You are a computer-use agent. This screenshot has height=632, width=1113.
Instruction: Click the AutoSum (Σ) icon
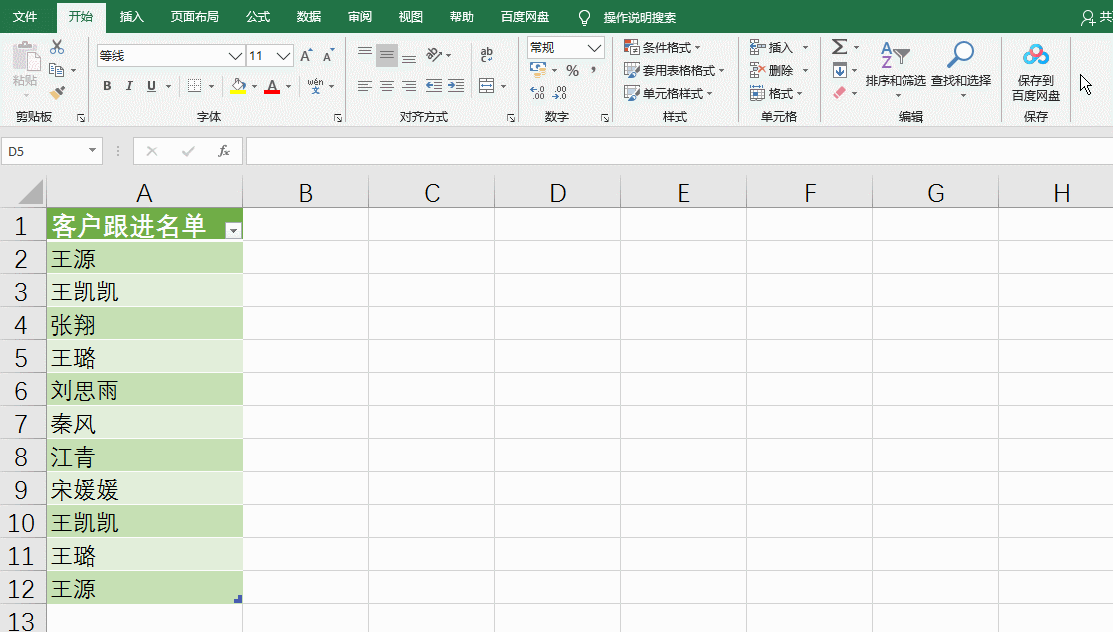pos(841,46)
